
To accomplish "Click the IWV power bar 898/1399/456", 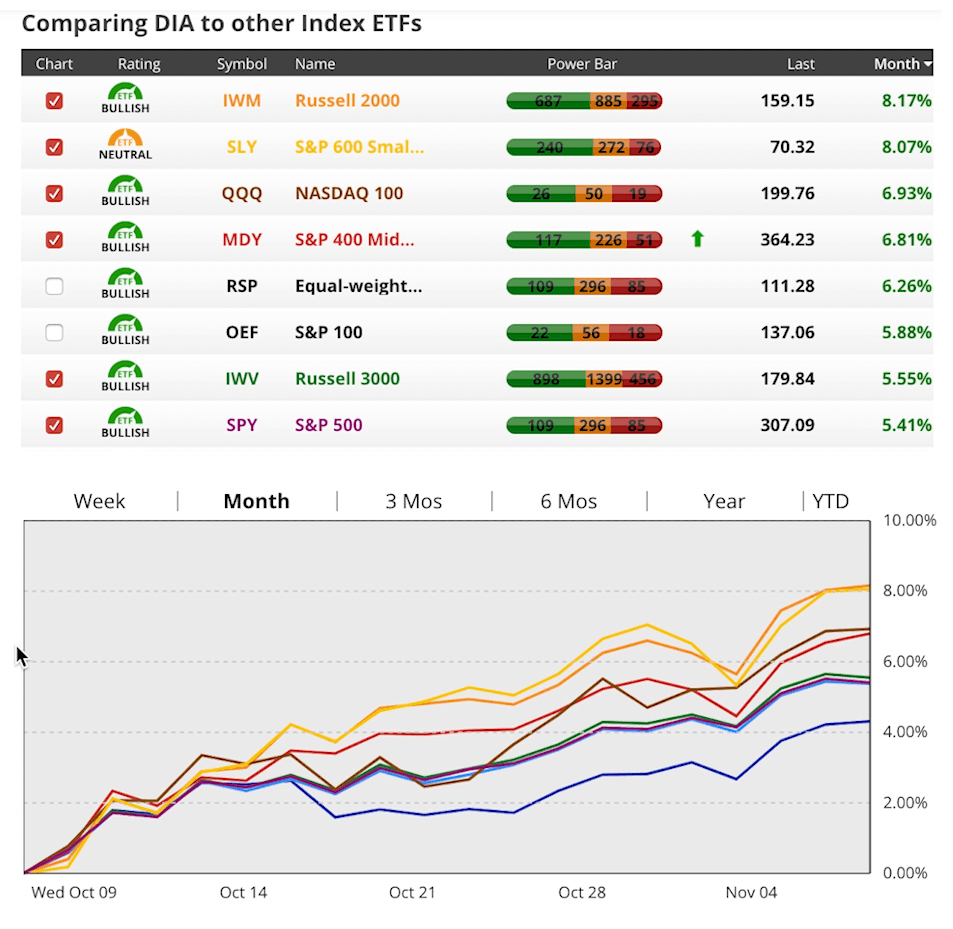I will coord(584,379).
